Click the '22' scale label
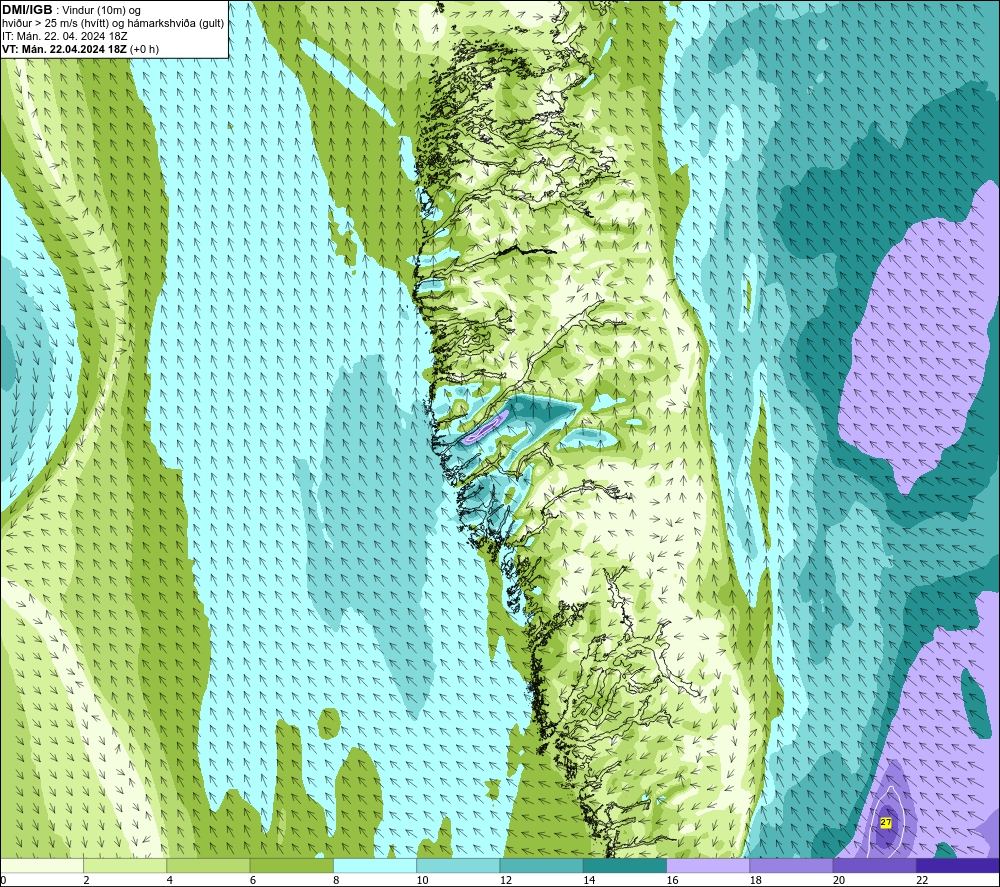This screenshot has width=1000, height=887. pyautogui.click(x=922, y=880)
